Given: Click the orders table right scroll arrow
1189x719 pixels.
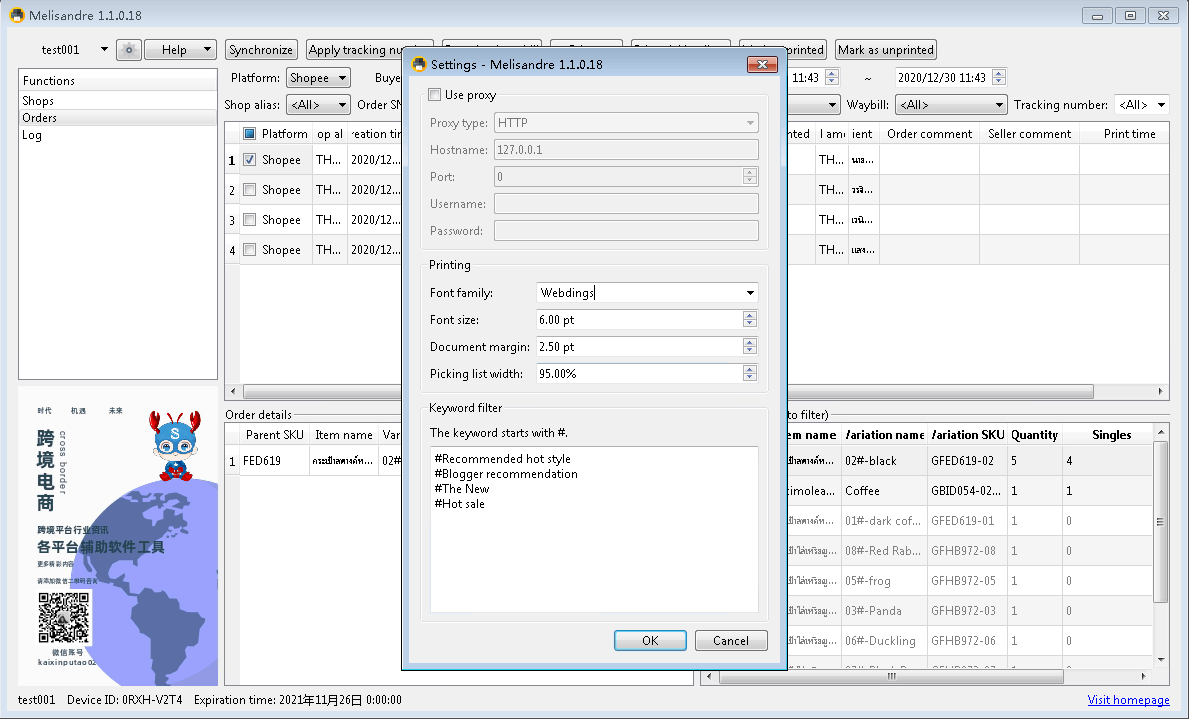Looking at the screenshot, I should (1160, 391).
